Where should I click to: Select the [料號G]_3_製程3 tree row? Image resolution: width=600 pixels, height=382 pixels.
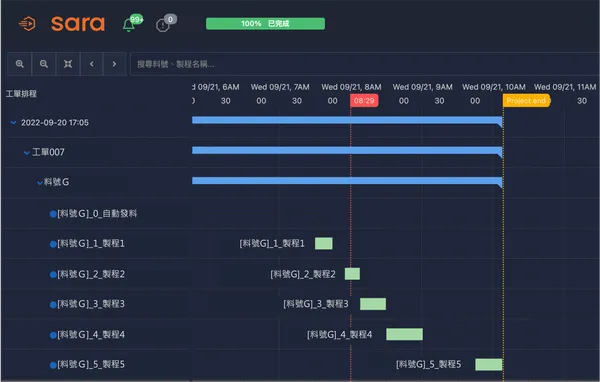click(x=97, y=304)
